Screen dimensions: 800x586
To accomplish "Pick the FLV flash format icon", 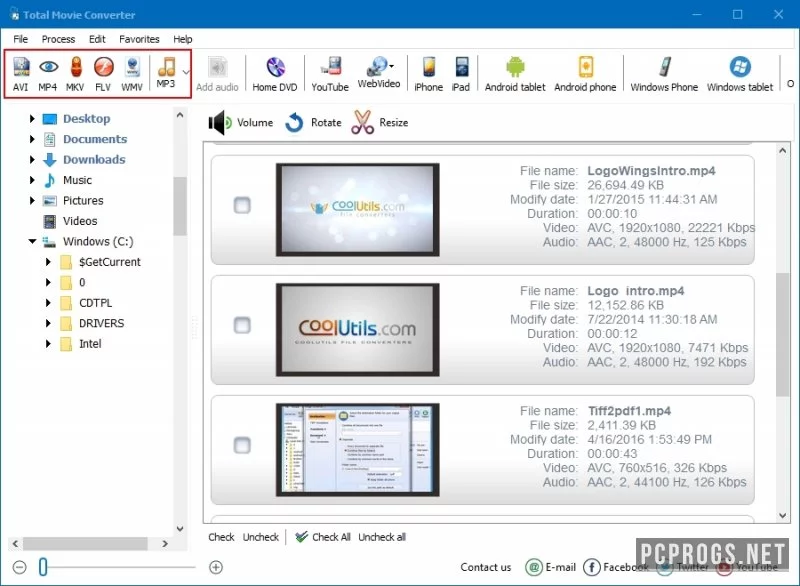I will tap(103, 74).
